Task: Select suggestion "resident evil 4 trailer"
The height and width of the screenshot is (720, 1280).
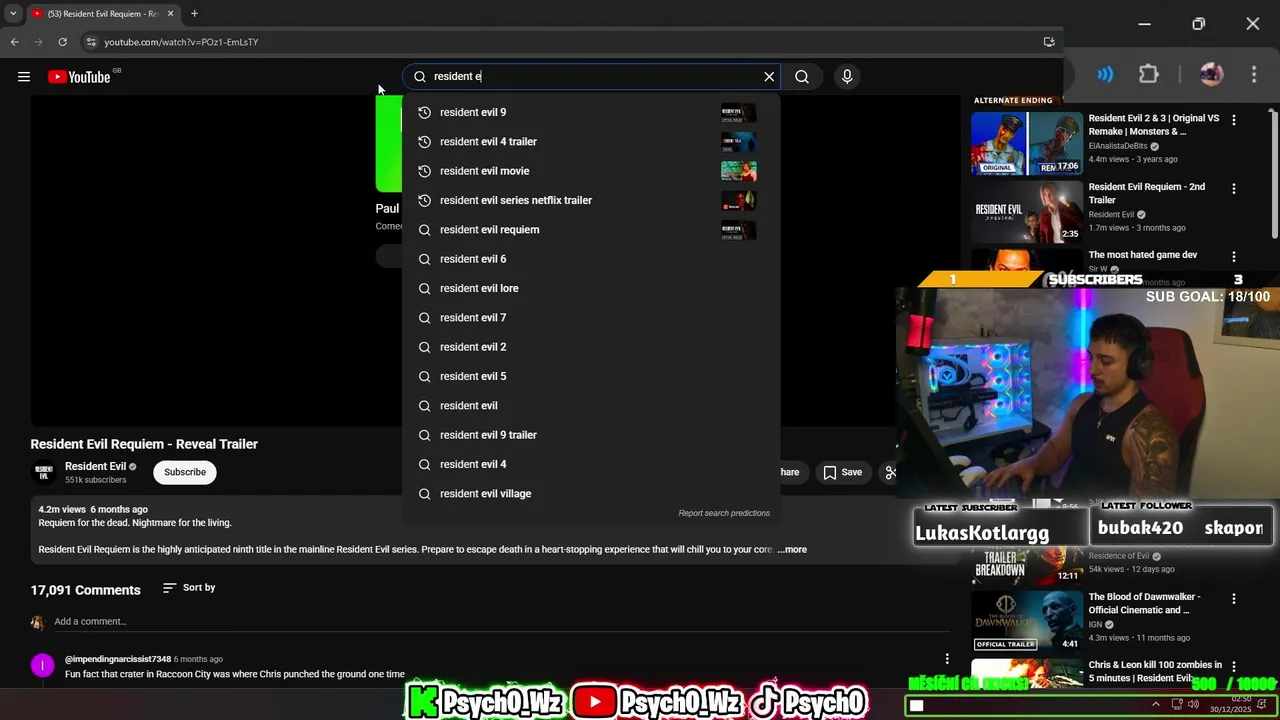Action: coord(590,141)
